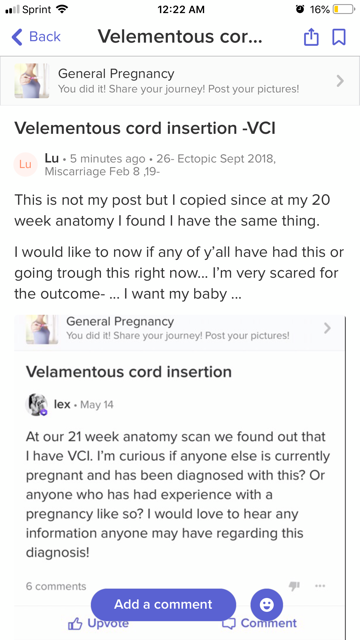The width and height of the screenshot is (360, 640).
Task: Bookmark this post with the bookmark icon
Action: pos(339,37)
